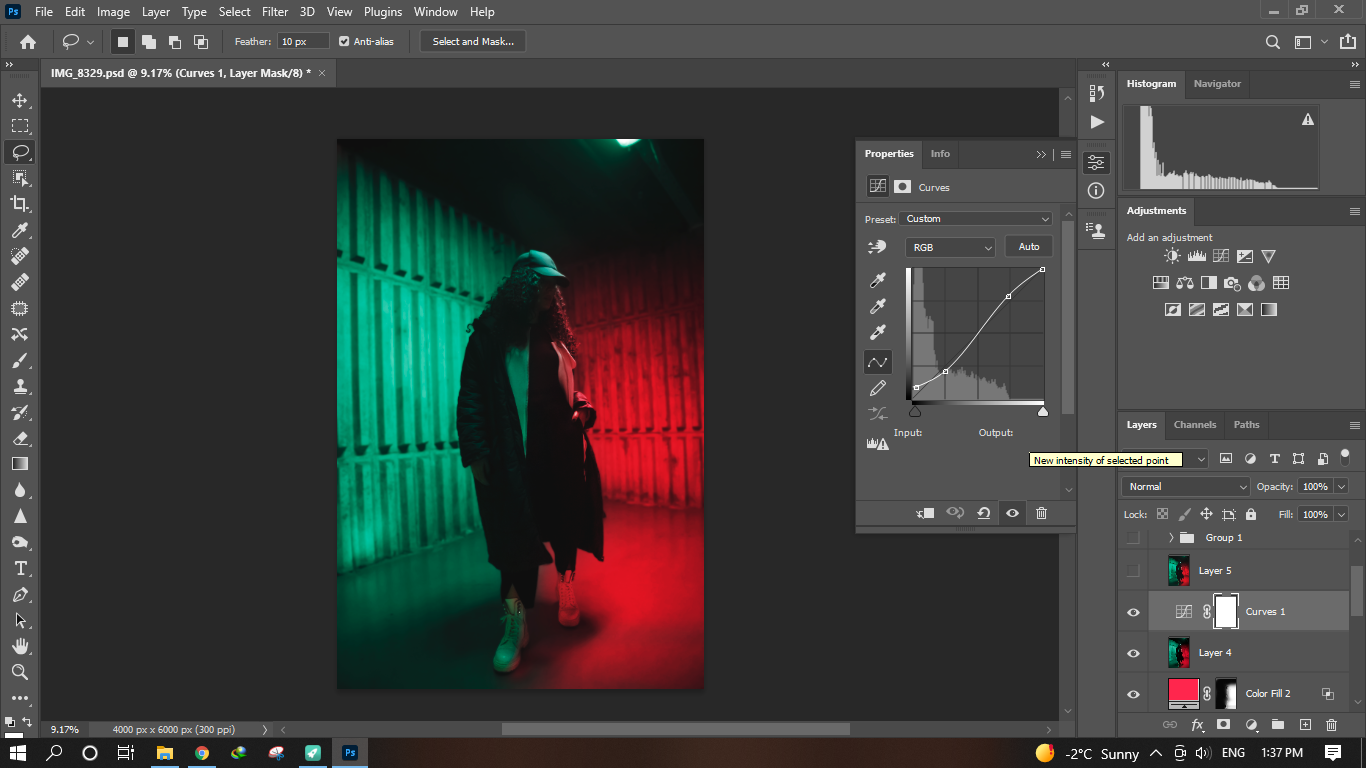Toggle the Anti-alias checkbox

(x=344, y=41)
